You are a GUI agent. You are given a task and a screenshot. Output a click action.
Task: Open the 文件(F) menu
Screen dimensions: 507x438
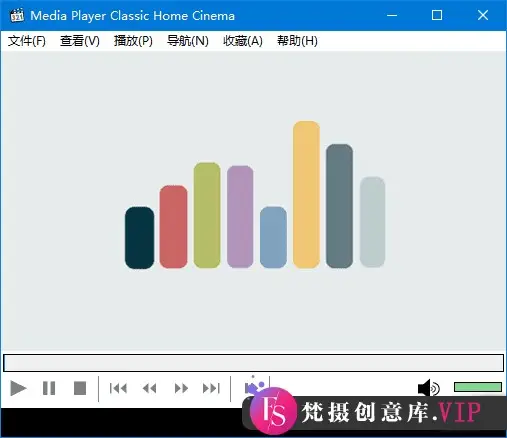click(x=27, y=41)
